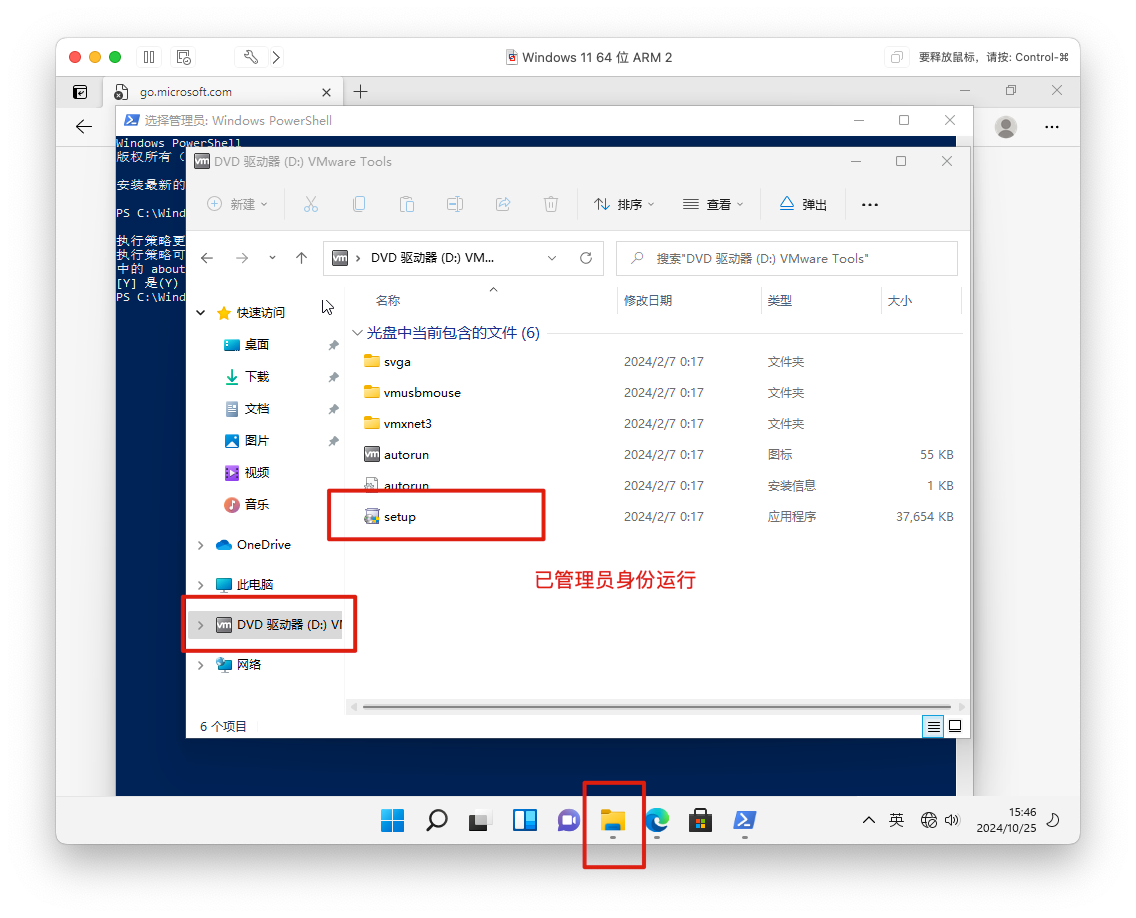The image size is (1136, 918).
Task: Click the horizontal scrollbar in file list
Action: [656, 706]
